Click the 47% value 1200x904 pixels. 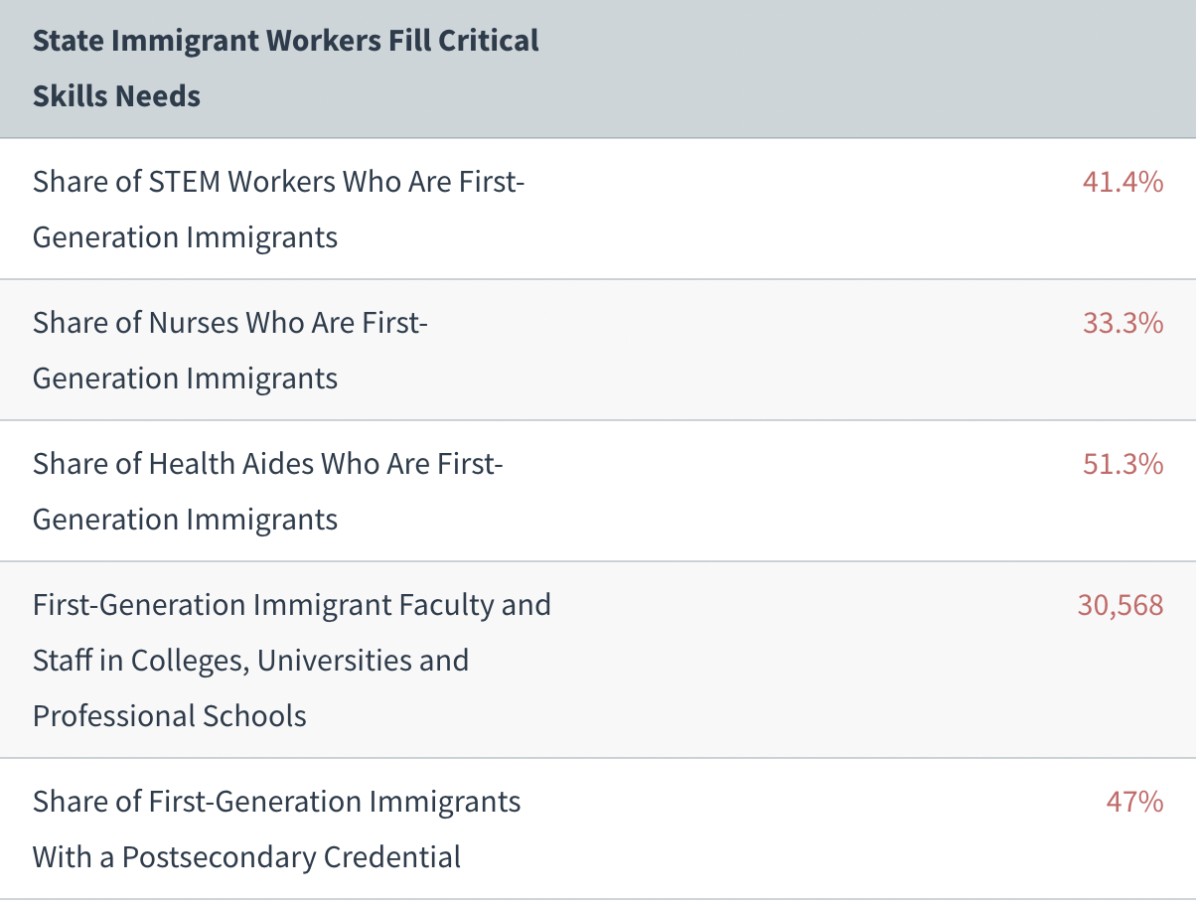1134,802
